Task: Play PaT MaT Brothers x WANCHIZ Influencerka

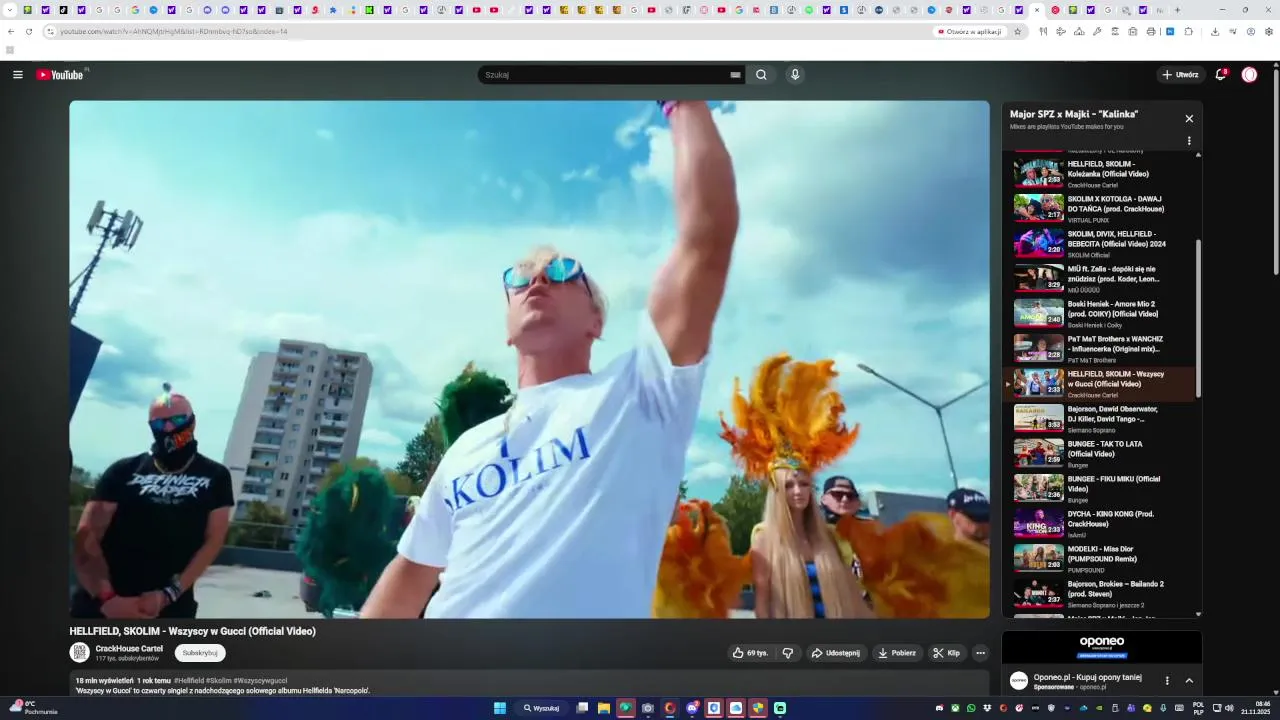Action: pyautogui.click(x=1100, y=348)
